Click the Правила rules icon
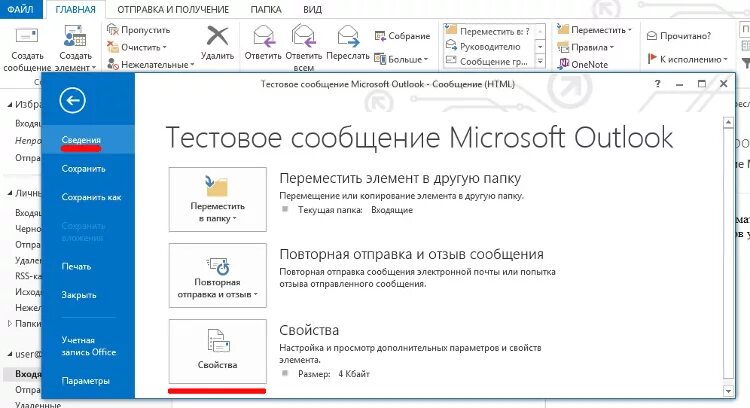The image size is (750, 408). tap(563, 47)
